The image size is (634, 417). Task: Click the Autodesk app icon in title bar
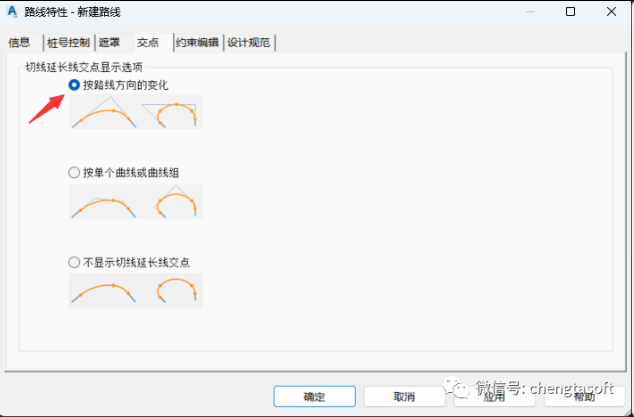pyautogui.click(x=13, y=12)
